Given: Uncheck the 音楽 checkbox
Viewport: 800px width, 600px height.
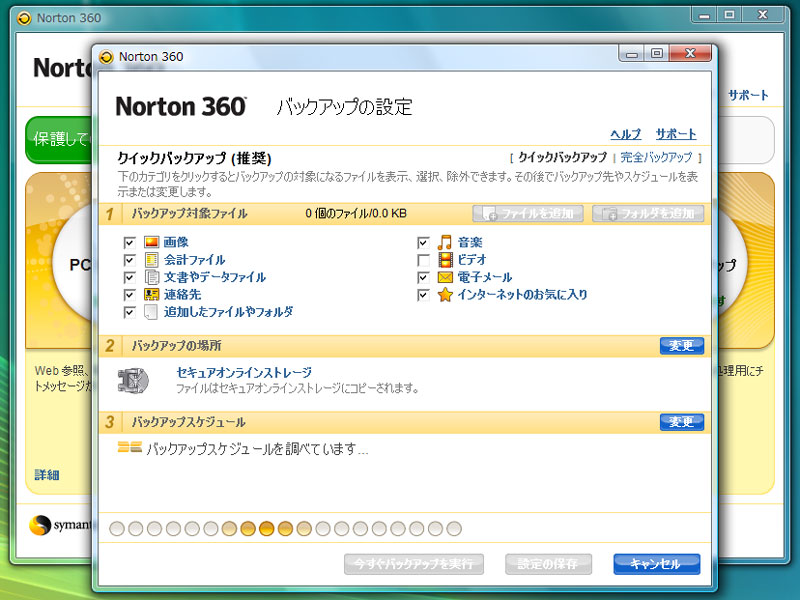Looking at the screenshot, I should tap(423, 243).
